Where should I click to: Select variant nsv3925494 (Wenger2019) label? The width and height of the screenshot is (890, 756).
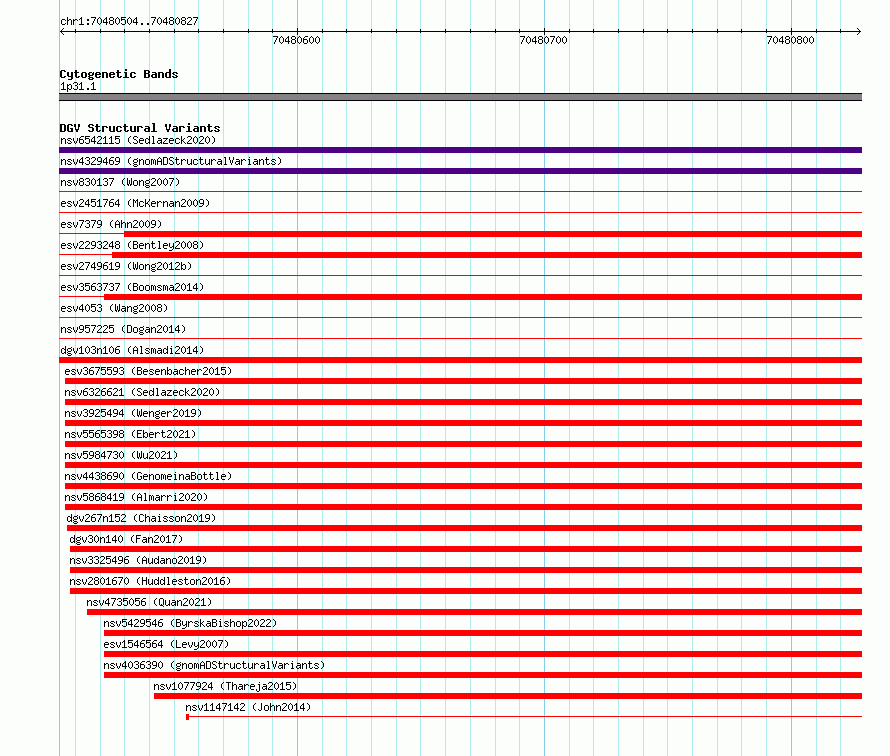(133, 413)
